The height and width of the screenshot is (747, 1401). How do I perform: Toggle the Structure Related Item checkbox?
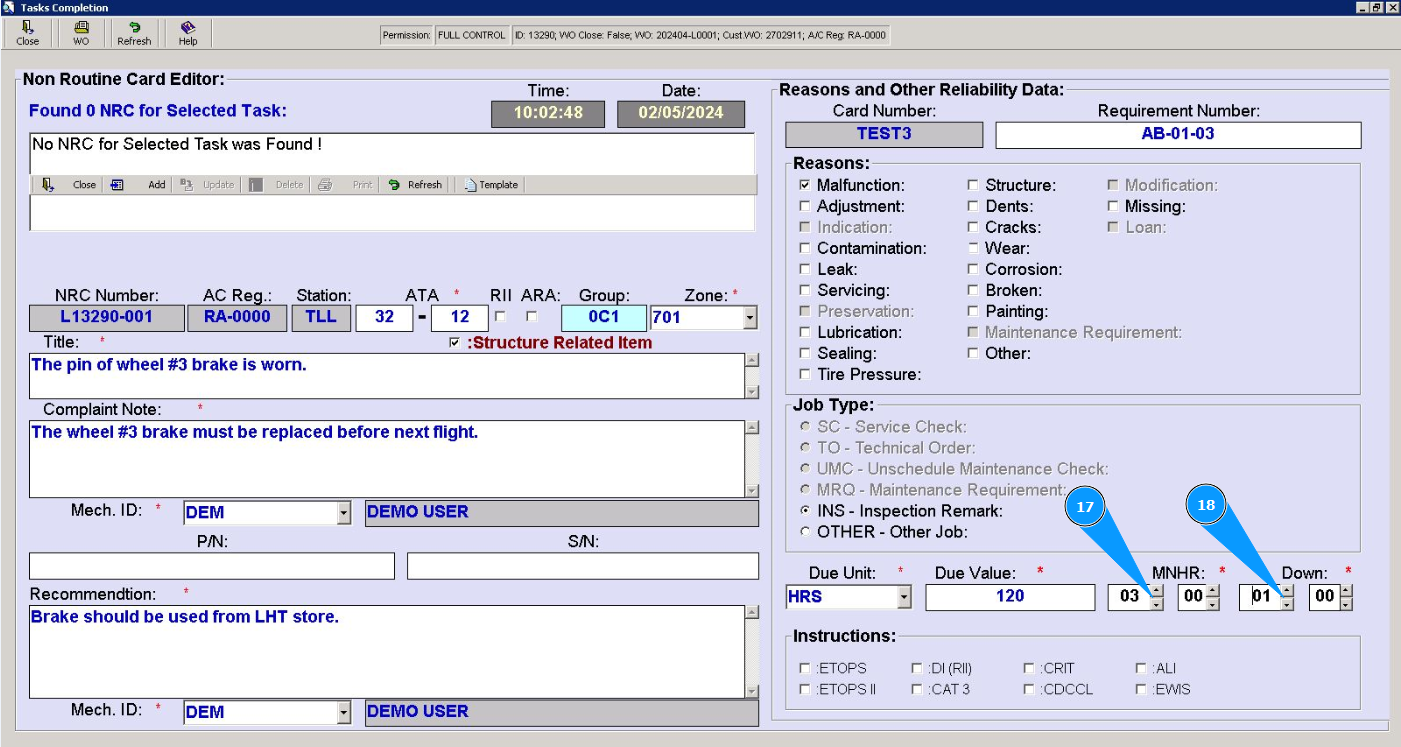tap(456, 343)
